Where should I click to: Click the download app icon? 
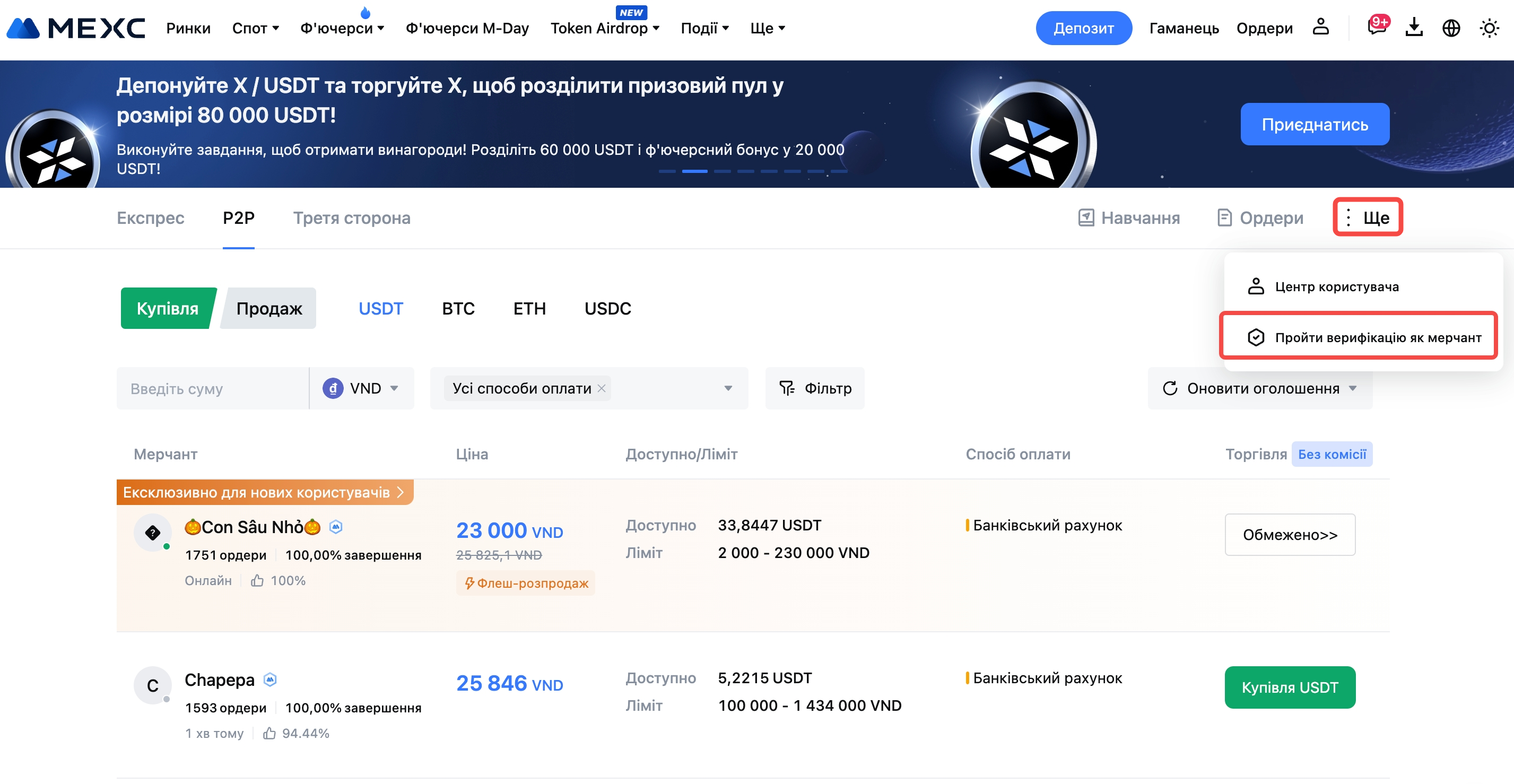point(1414,27)
